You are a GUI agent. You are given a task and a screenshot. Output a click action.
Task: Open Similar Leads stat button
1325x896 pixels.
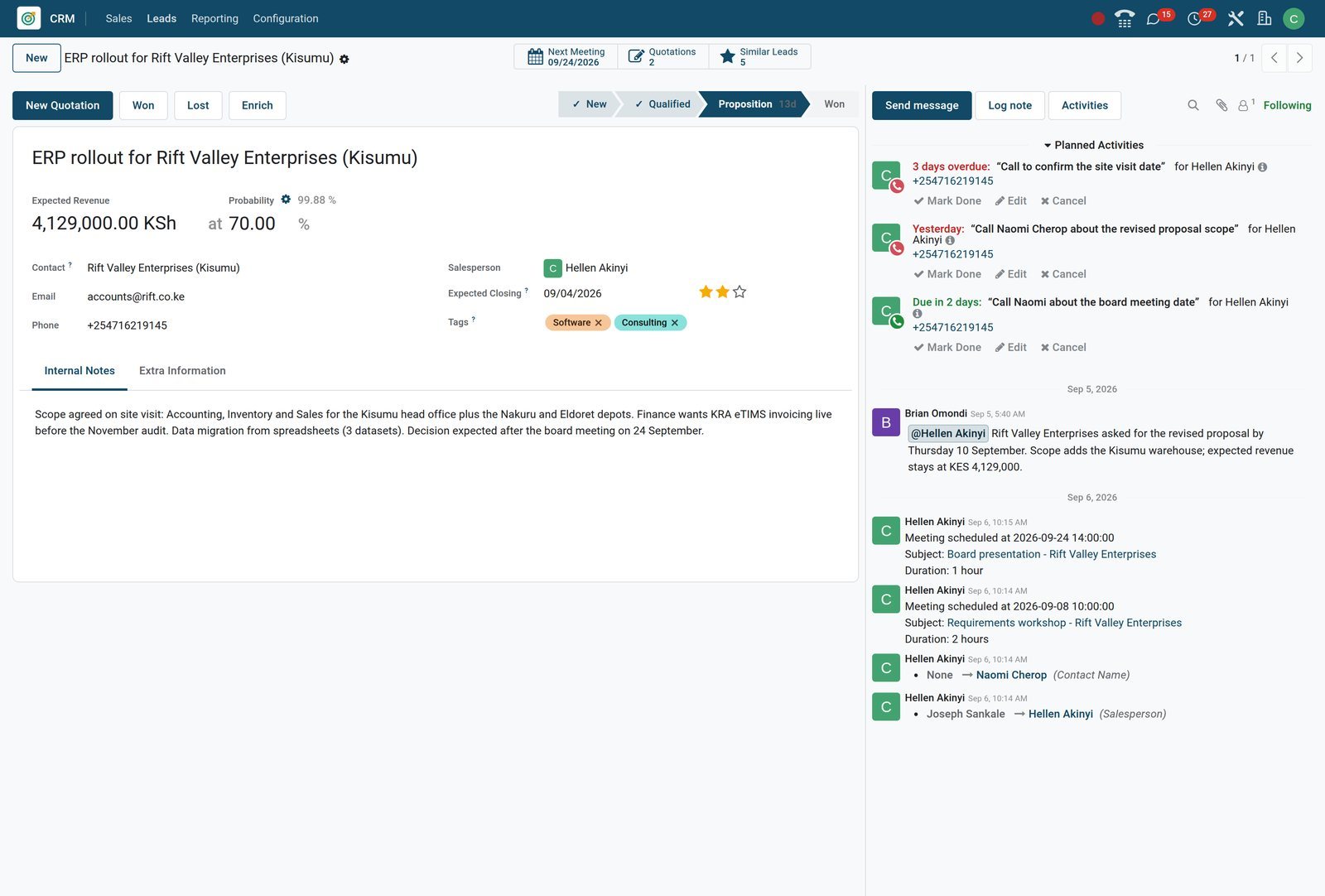759,56
